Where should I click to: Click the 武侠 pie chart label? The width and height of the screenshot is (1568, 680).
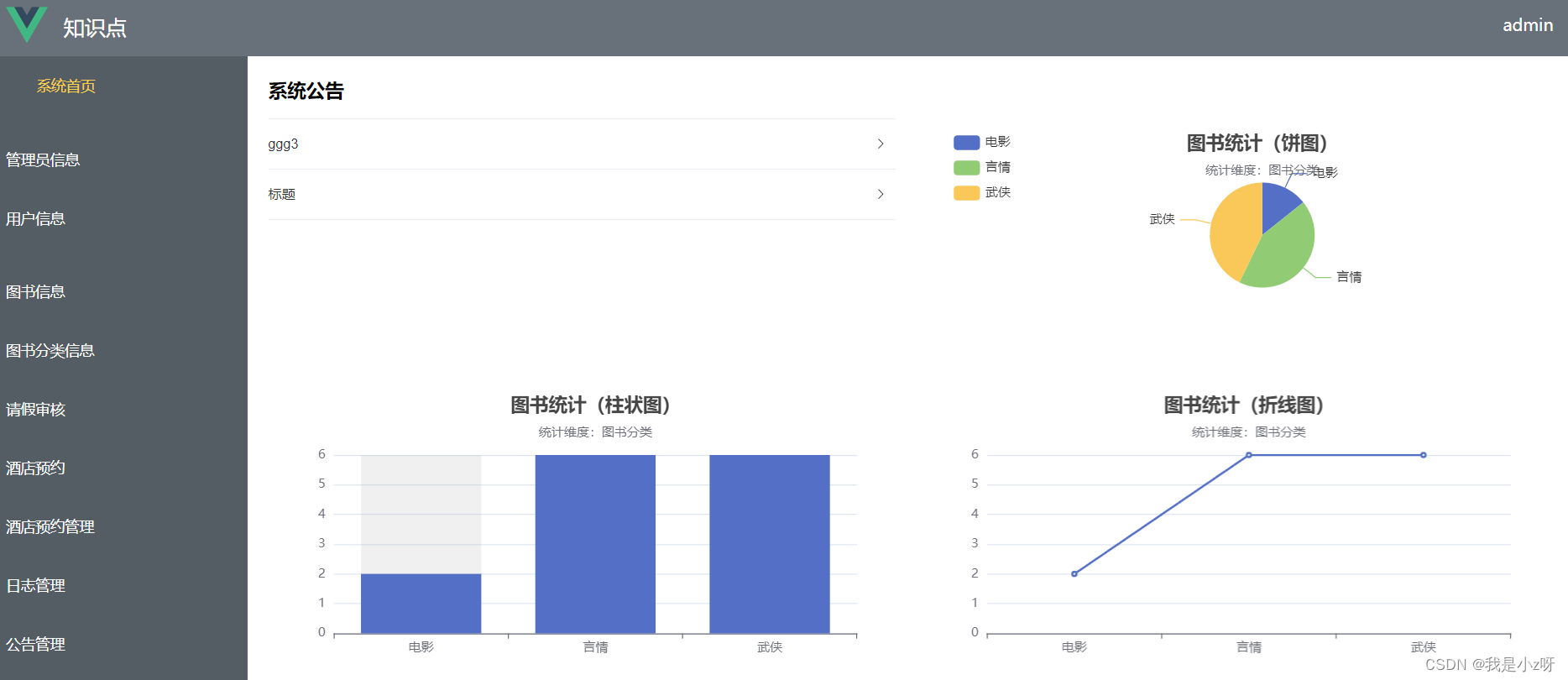[x=1162, y=219]
